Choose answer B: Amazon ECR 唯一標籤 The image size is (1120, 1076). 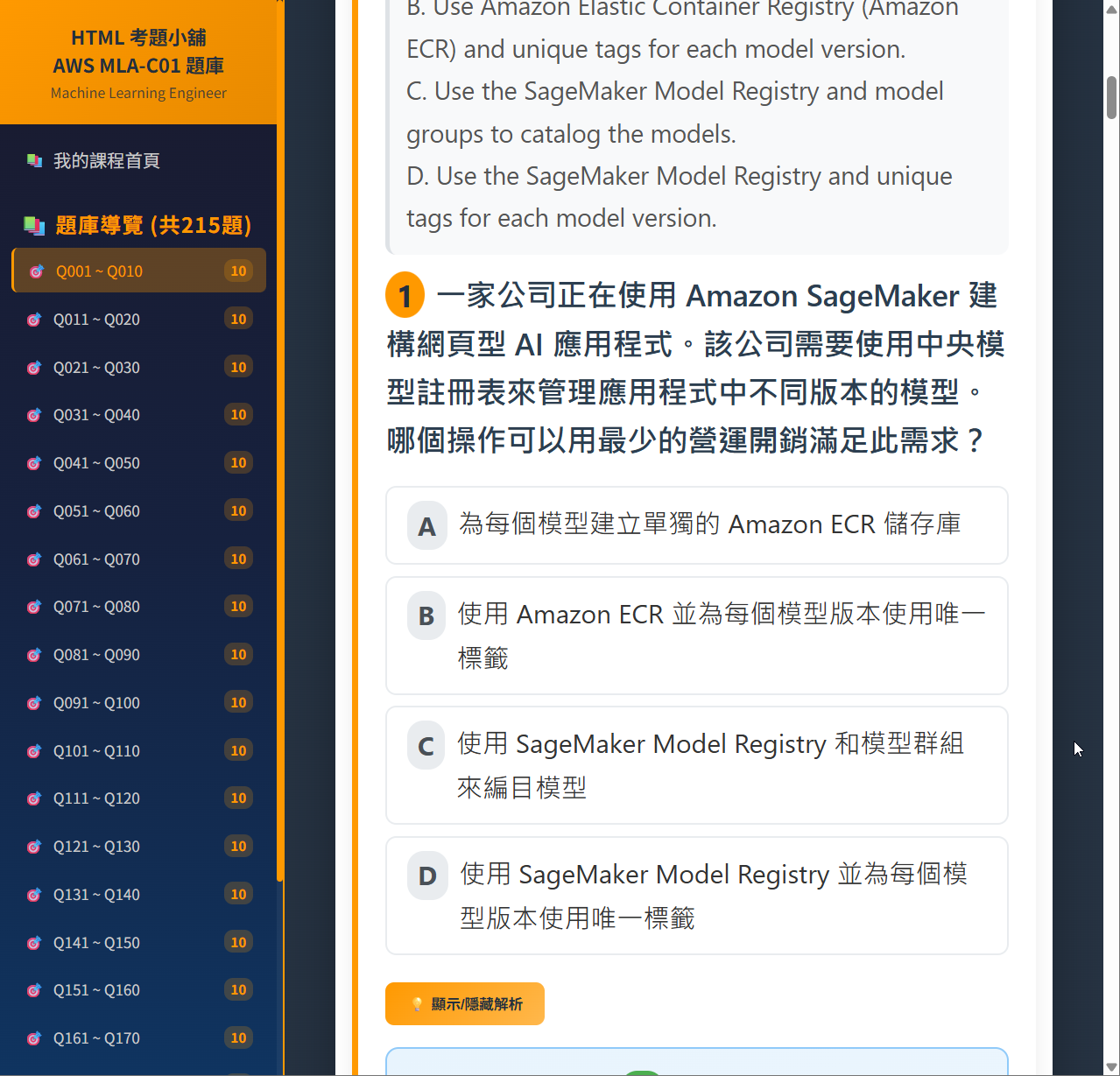pyautogui.click(x=697, y=636)
